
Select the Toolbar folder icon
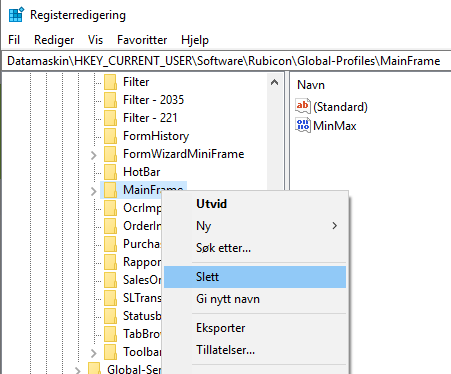[110, 352]
